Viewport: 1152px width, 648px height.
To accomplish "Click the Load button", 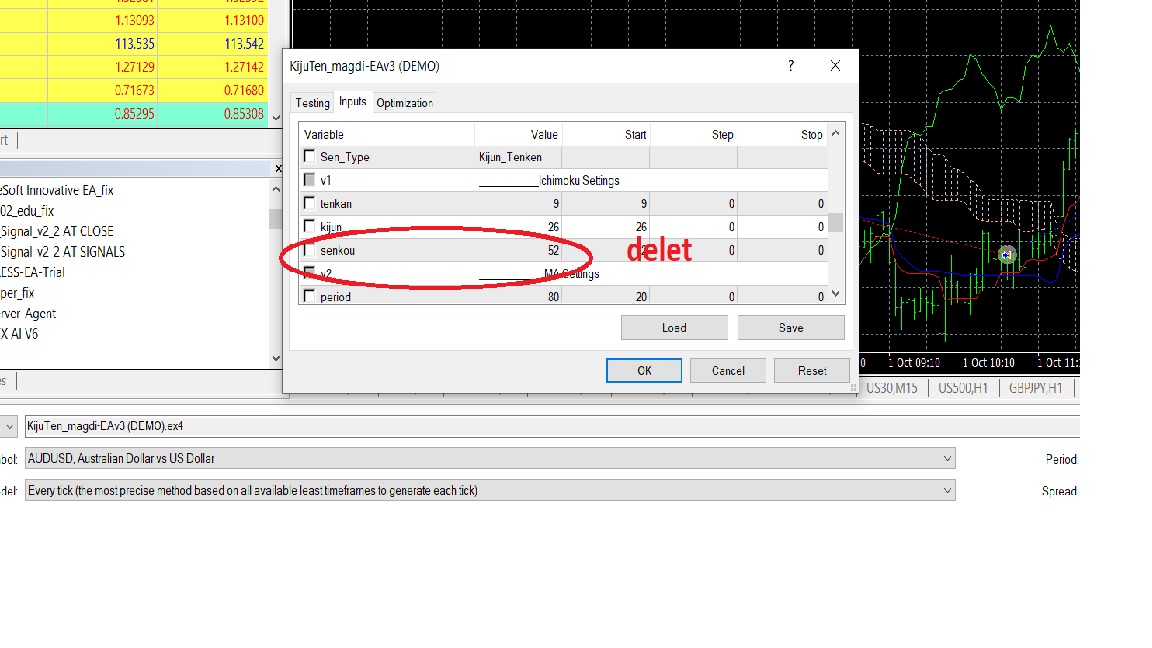I will [674, 328].
